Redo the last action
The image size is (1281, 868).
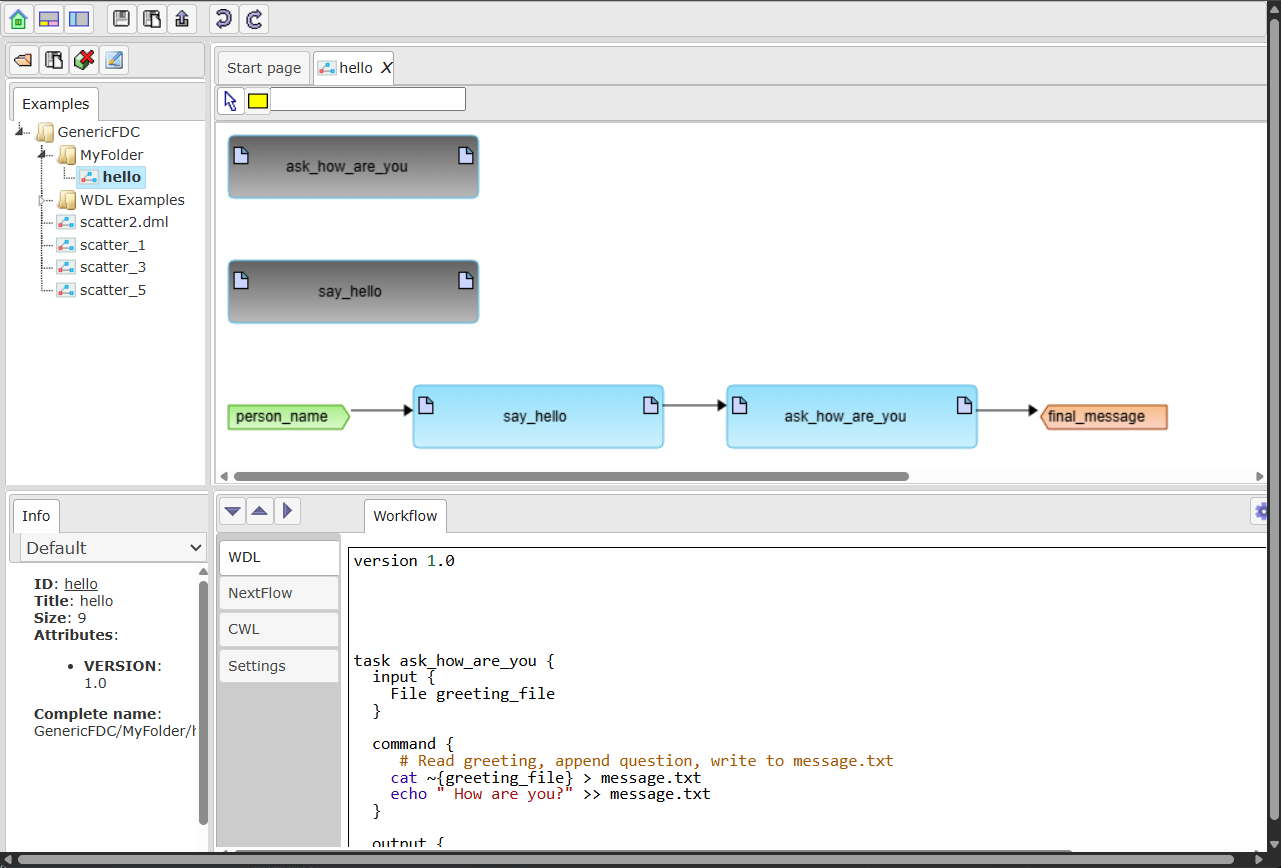point(255,18)
